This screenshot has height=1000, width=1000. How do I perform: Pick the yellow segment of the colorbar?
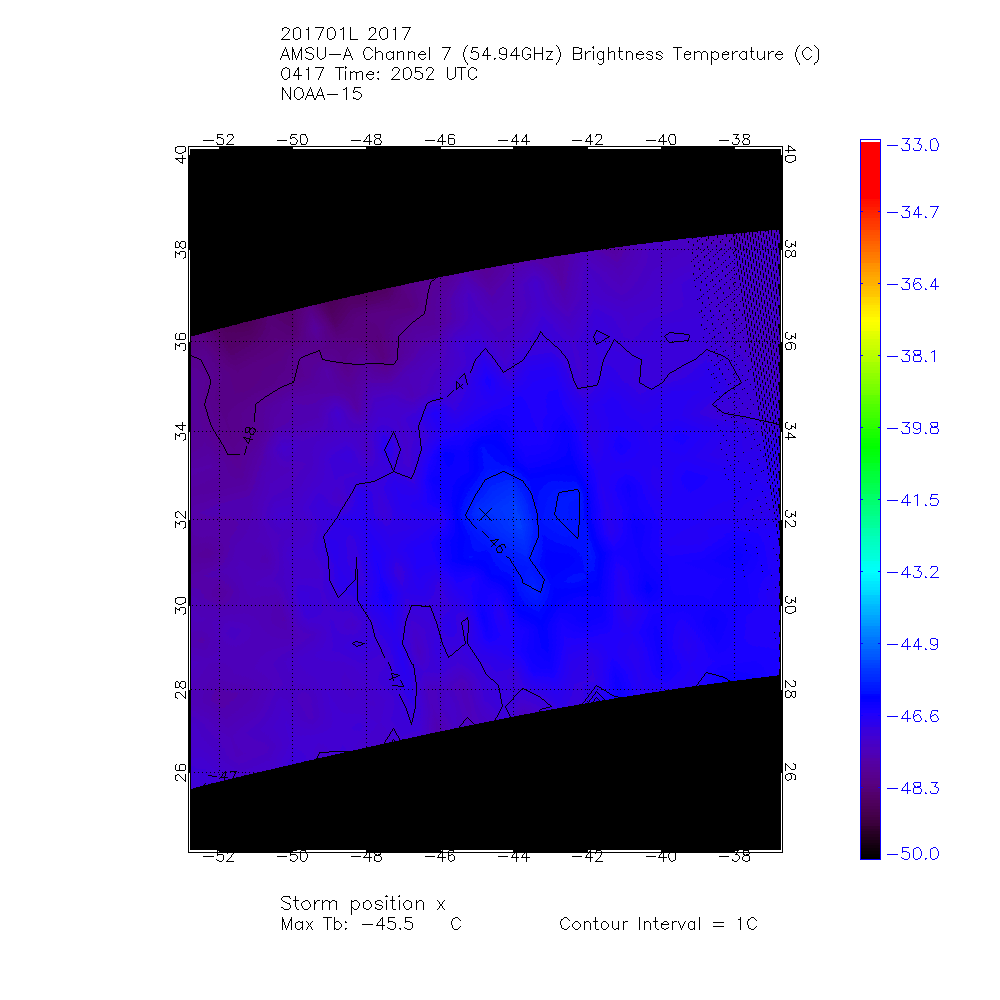870,322
